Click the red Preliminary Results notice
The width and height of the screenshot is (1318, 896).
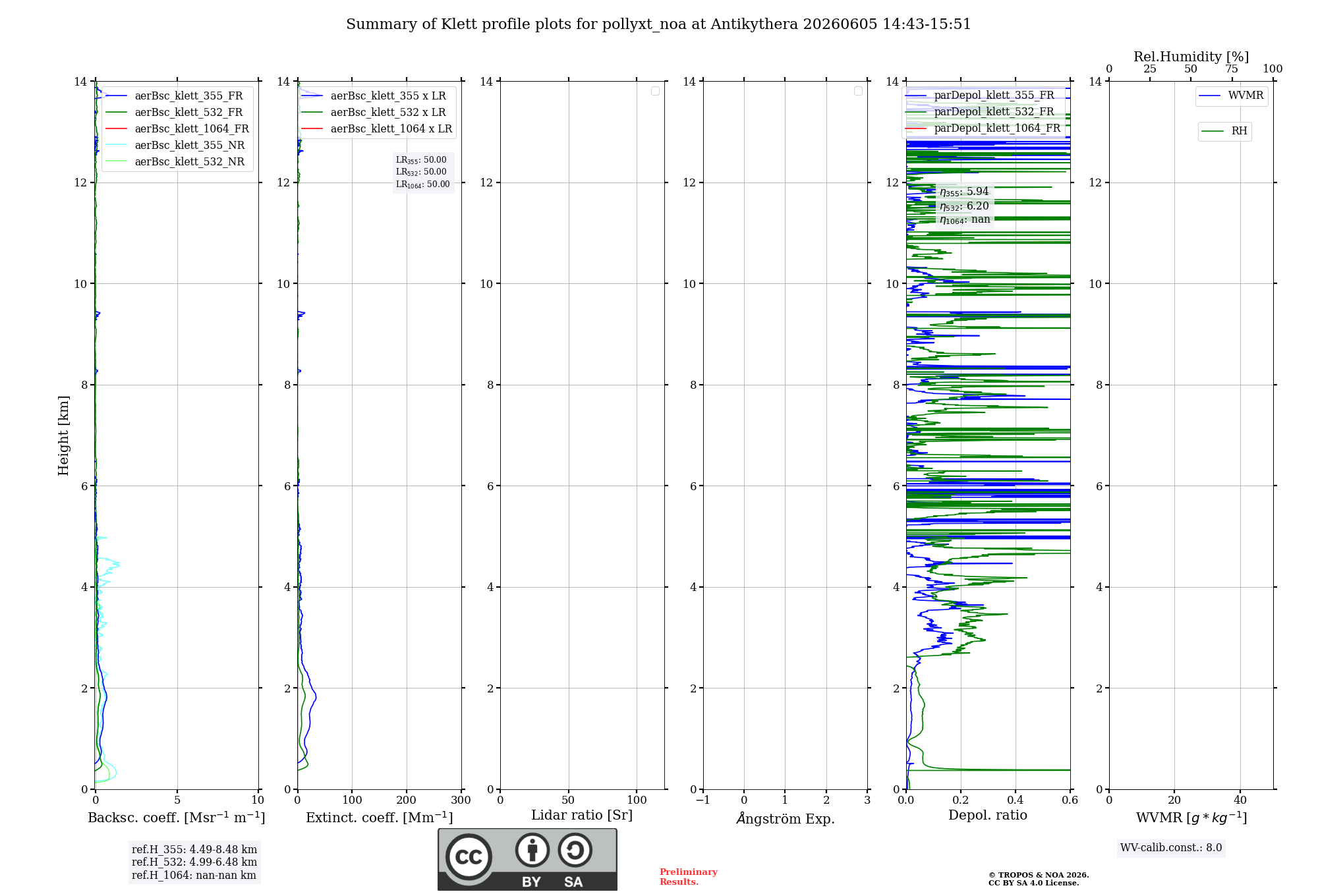pyautogui.click(x=689, y=877)
